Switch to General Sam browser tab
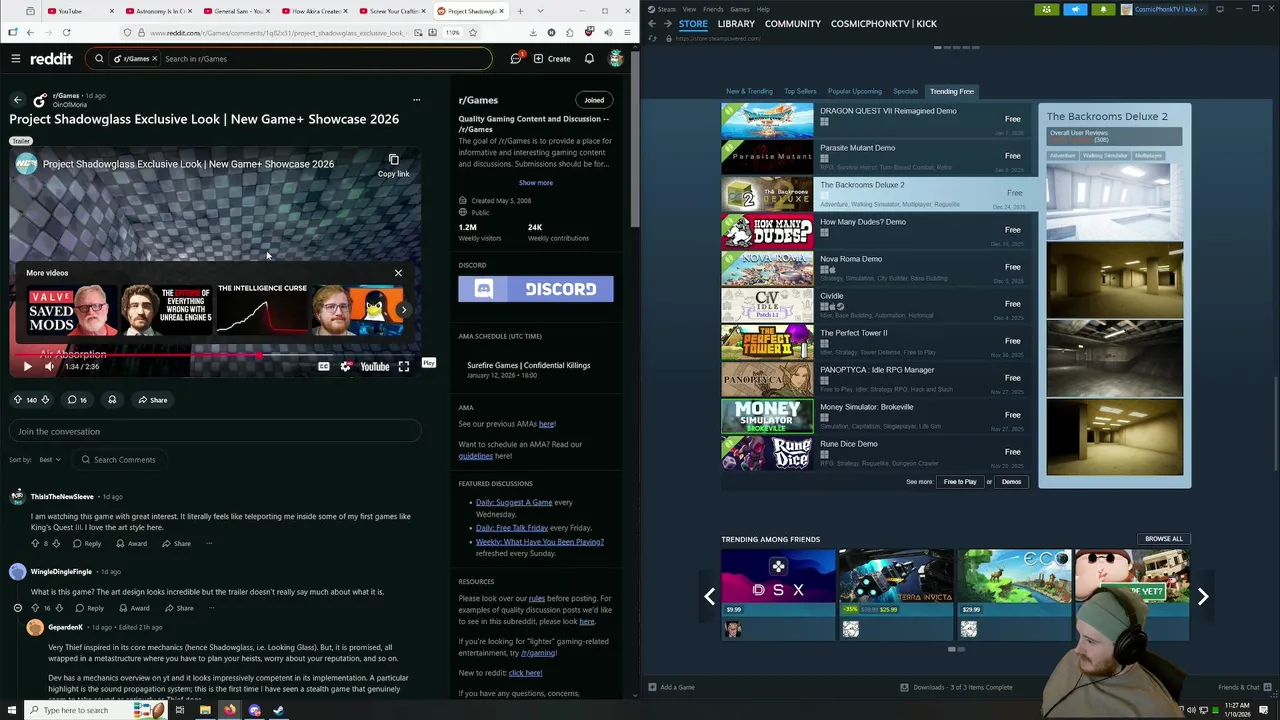Screen dimensions: 1280x720 [x=237, y=11]
